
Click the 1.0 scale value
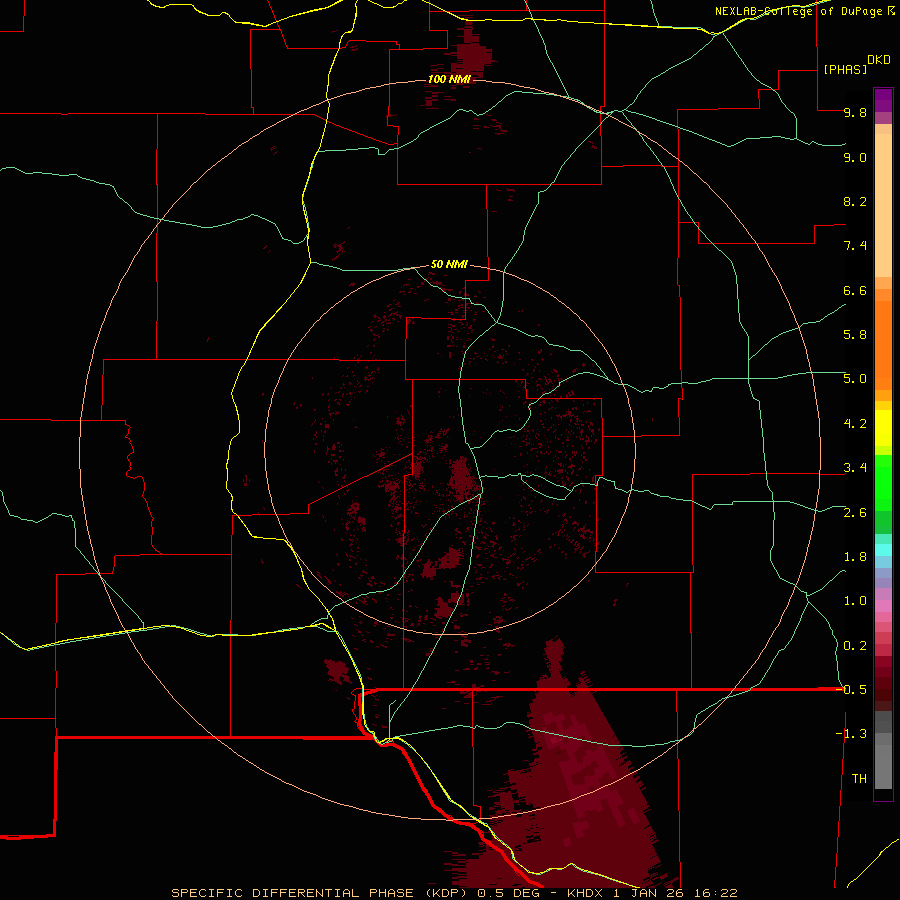(855, 601)
